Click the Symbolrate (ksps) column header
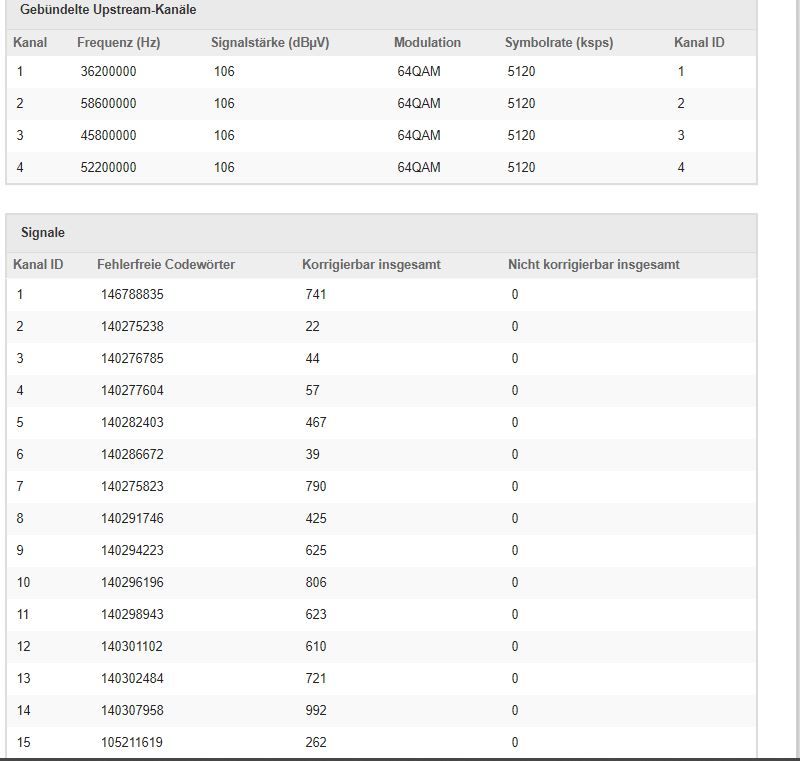The width and height of the screenshot is (800, 761). coord(558,43)
